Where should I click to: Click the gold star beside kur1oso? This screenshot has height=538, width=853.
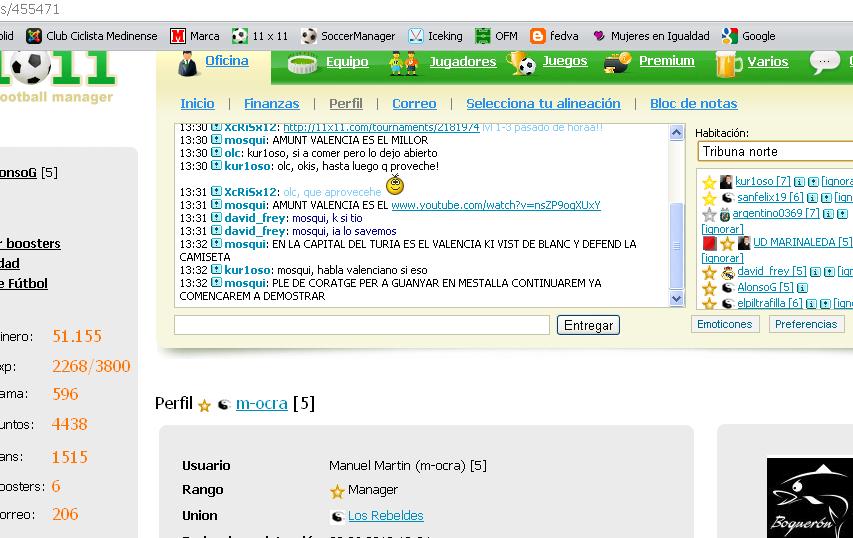[x=709, y=182]
